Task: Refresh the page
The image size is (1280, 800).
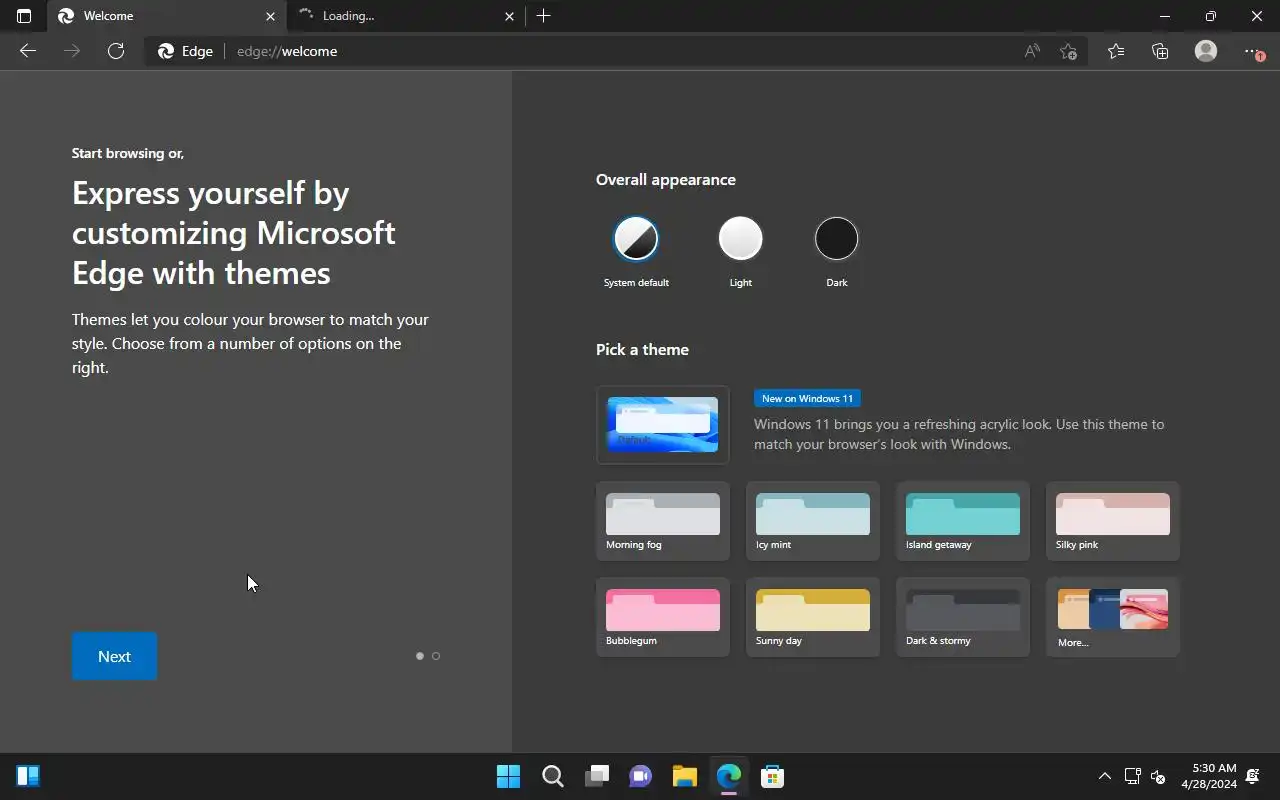Action: click(x=116, y=51)
